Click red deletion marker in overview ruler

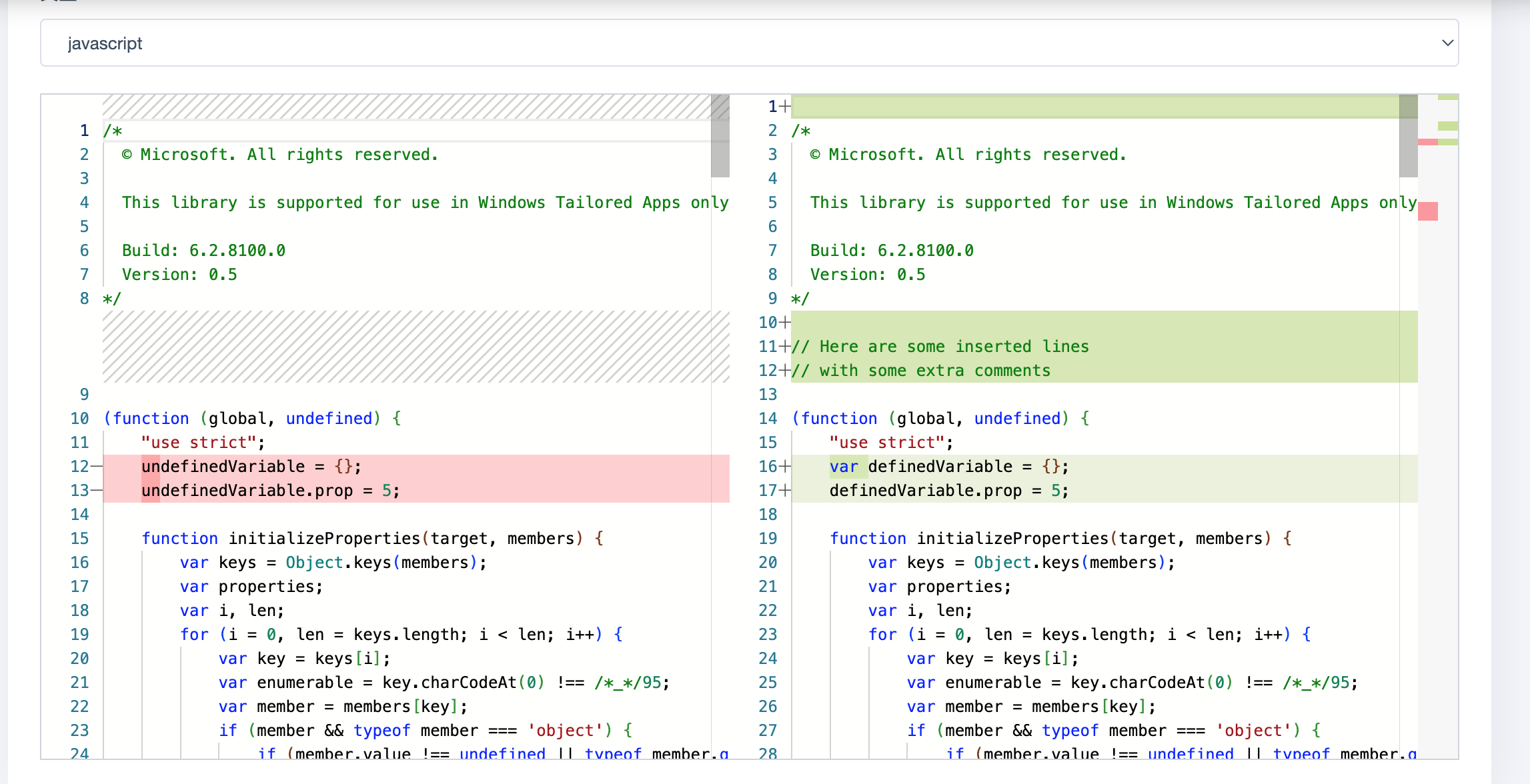click(1427, 211)
